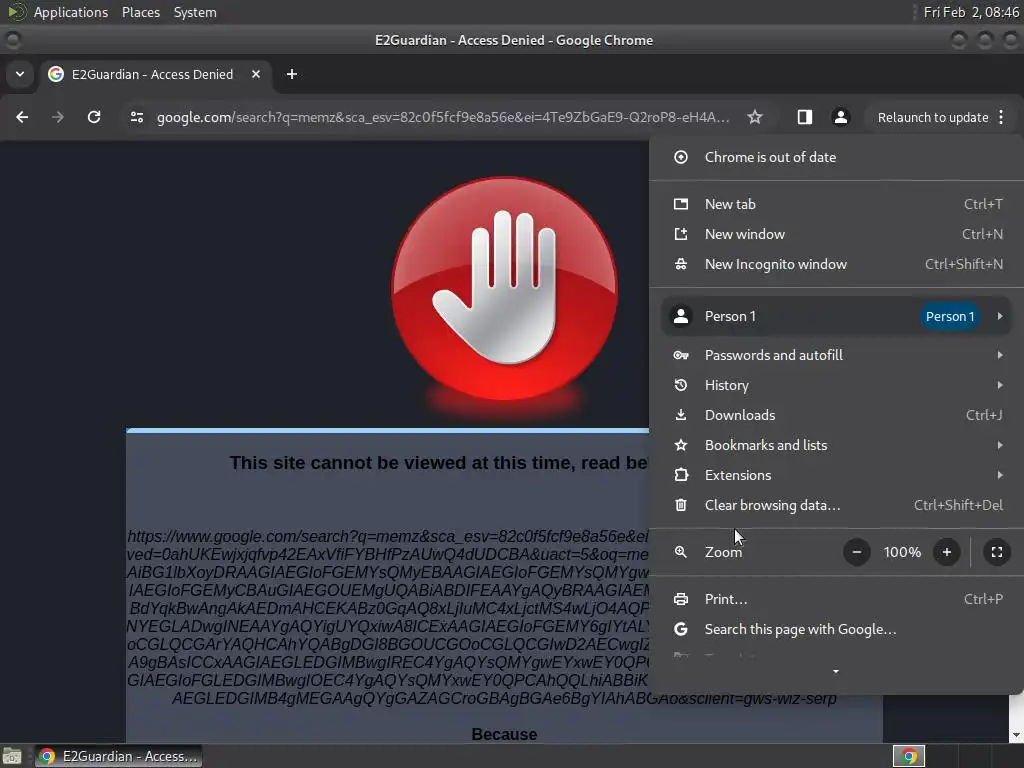
Task: Increase zoom with the plus button
Action: (x=946, y=552)
